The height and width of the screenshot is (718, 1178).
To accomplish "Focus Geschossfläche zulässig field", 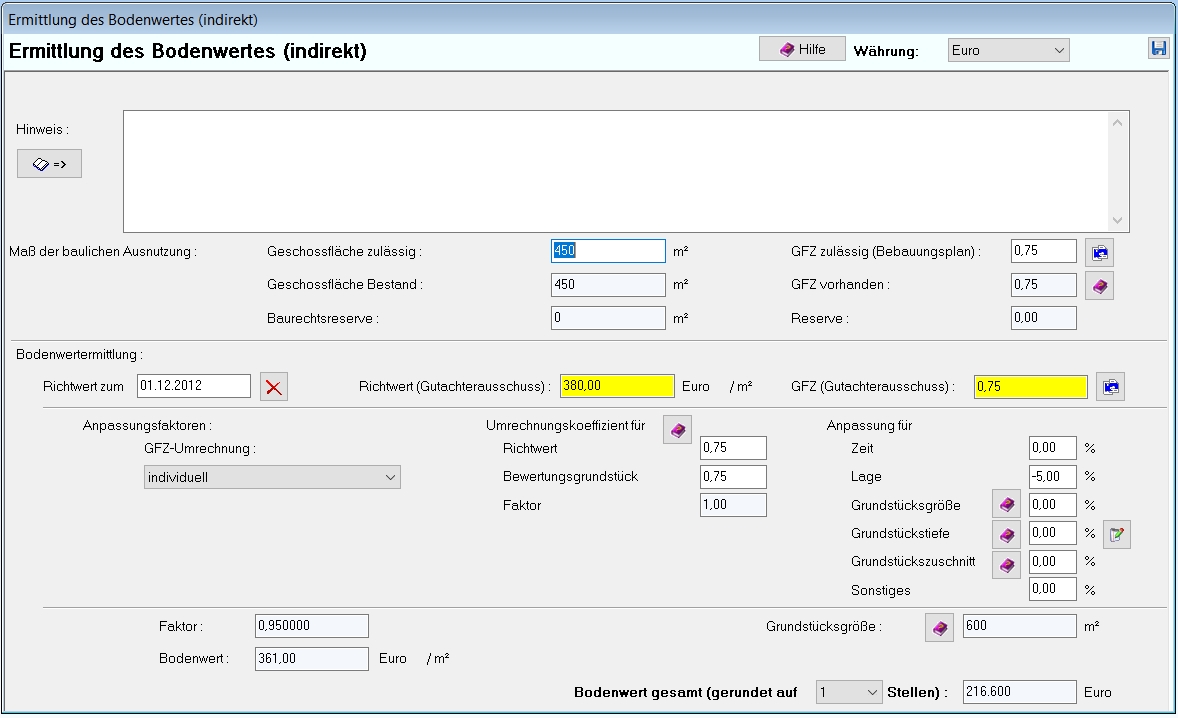I will tap(608, 251).
